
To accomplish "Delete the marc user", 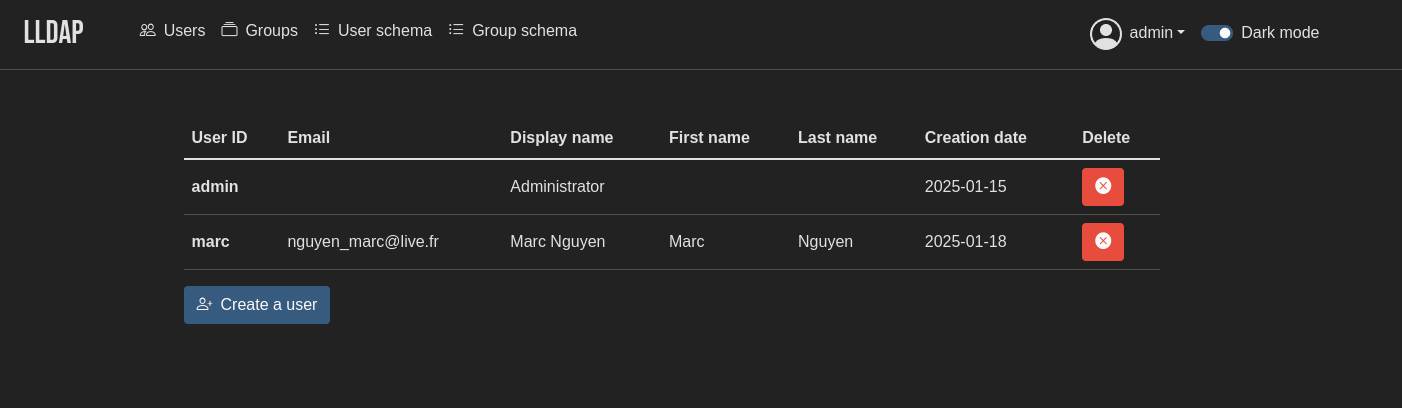I will pyautogui.click(x=1102, y=242).
